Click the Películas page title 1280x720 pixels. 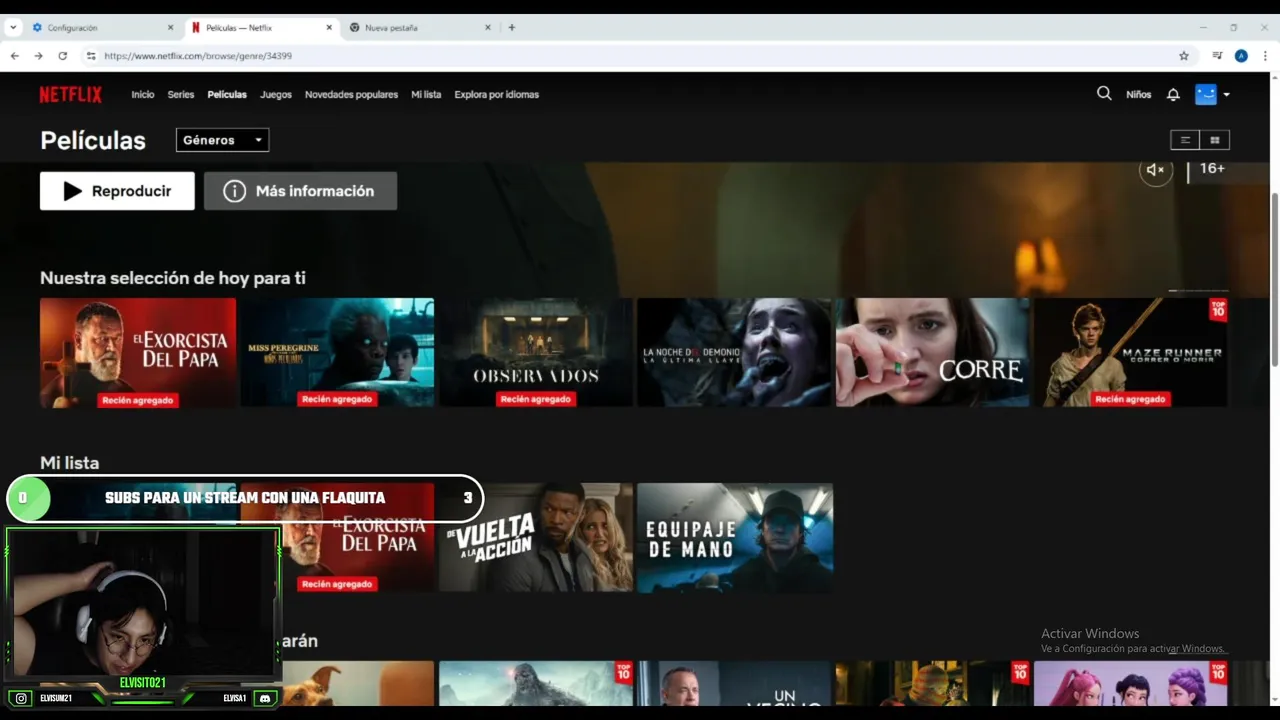(x=93, y=141)
